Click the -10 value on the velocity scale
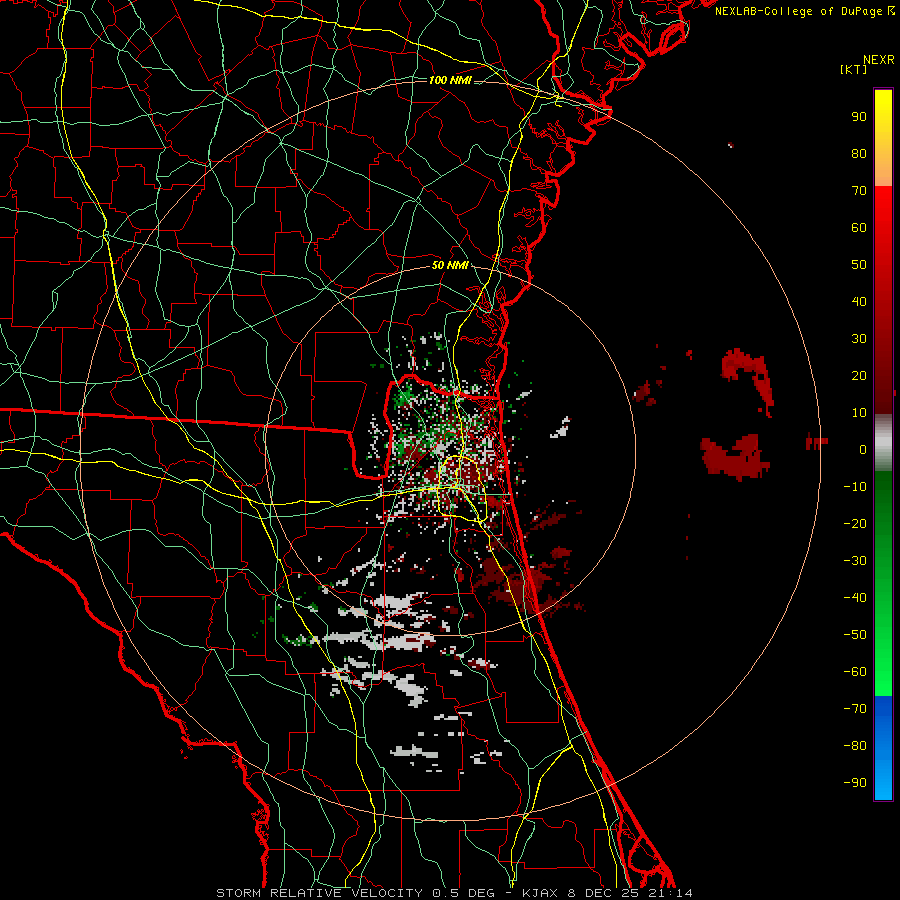Image resolution: width=900 pixels, height=900 pixels. click(855, 487)
